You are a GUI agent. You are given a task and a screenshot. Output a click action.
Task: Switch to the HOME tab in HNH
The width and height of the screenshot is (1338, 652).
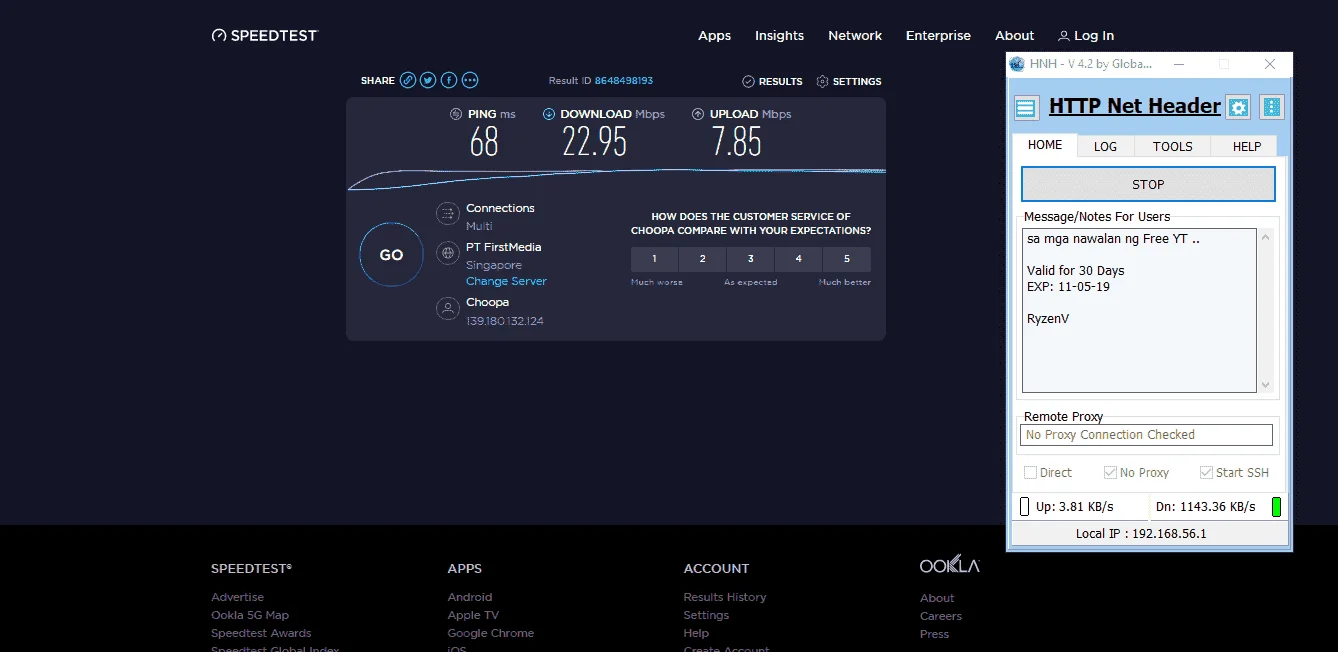pos(1045,145)
